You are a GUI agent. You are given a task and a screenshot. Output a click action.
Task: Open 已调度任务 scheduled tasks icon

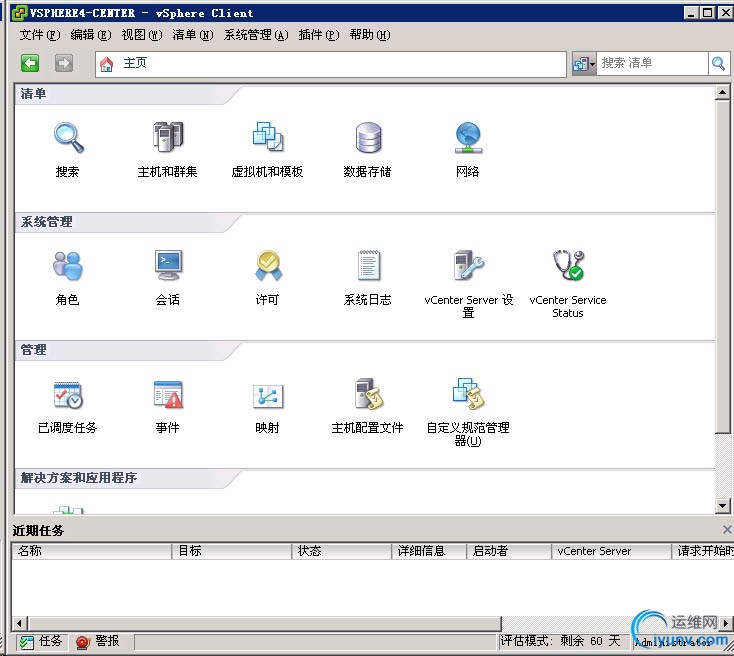click(x=68, y=395)
